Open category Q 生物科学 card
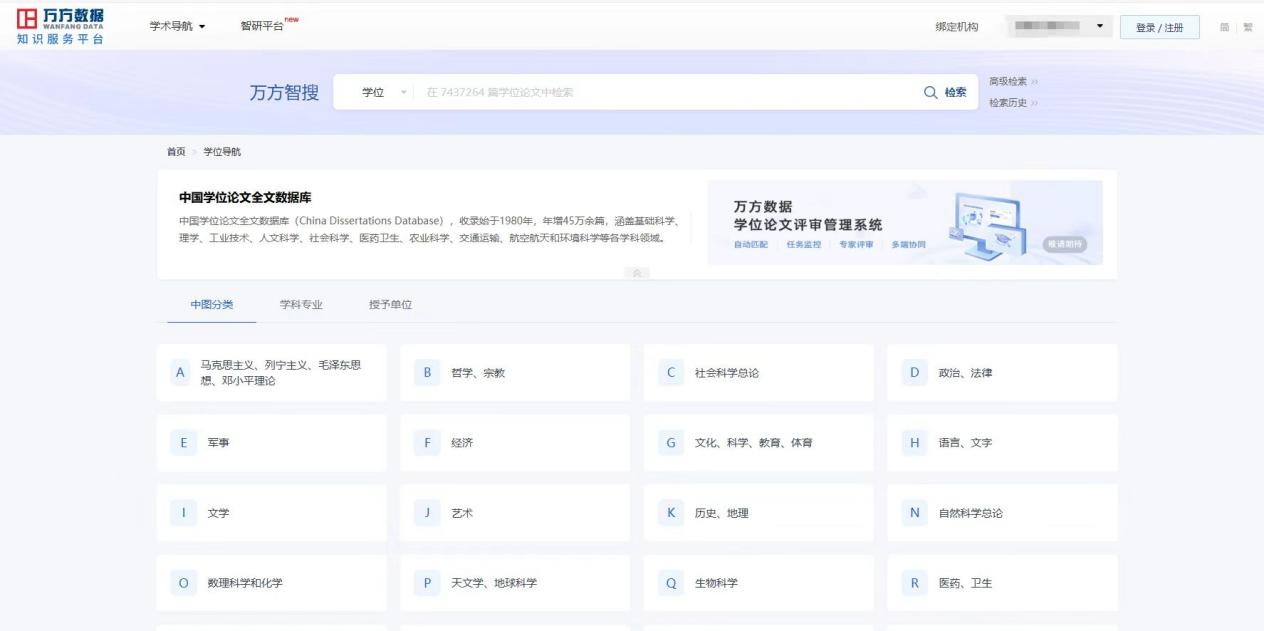 click(759, 583)
